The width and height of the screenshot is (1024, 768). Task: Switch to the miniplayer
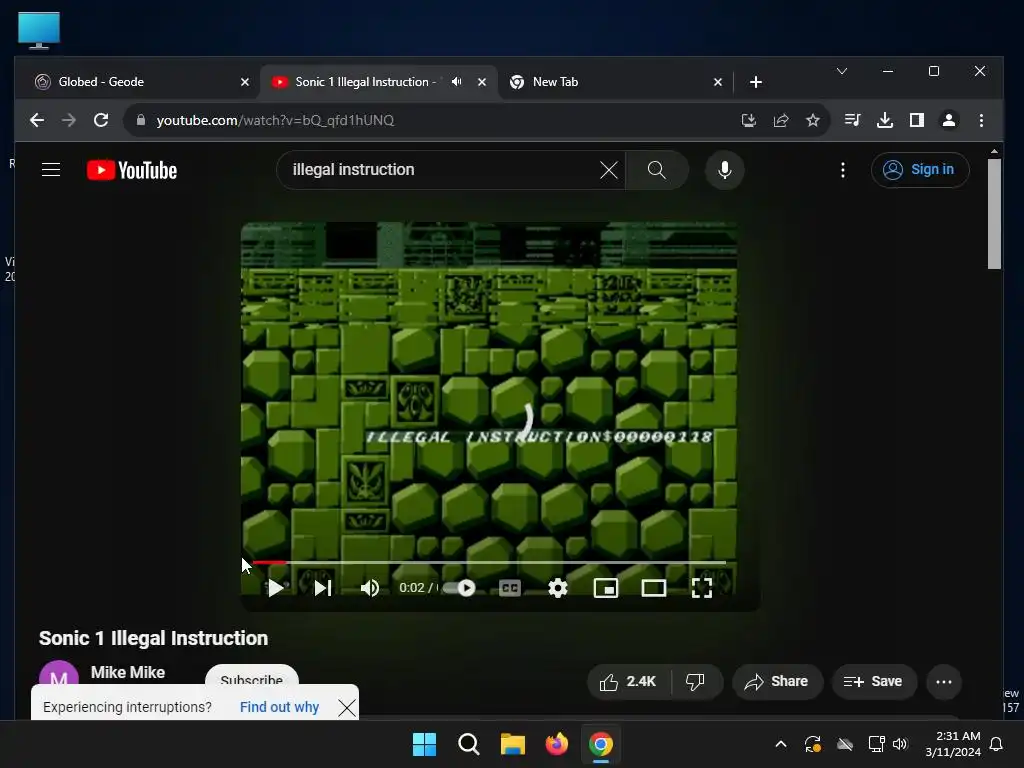[x=605, y=588]
